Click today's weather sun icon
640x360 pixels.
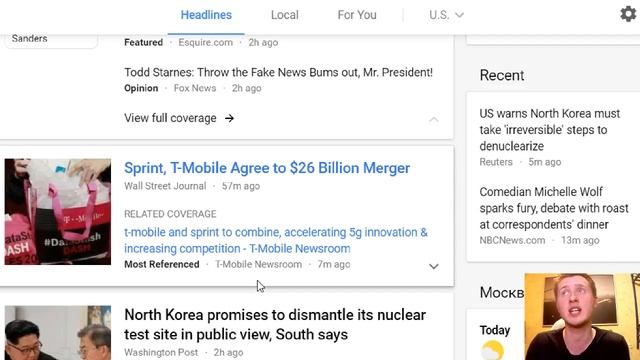coord(493,350)
